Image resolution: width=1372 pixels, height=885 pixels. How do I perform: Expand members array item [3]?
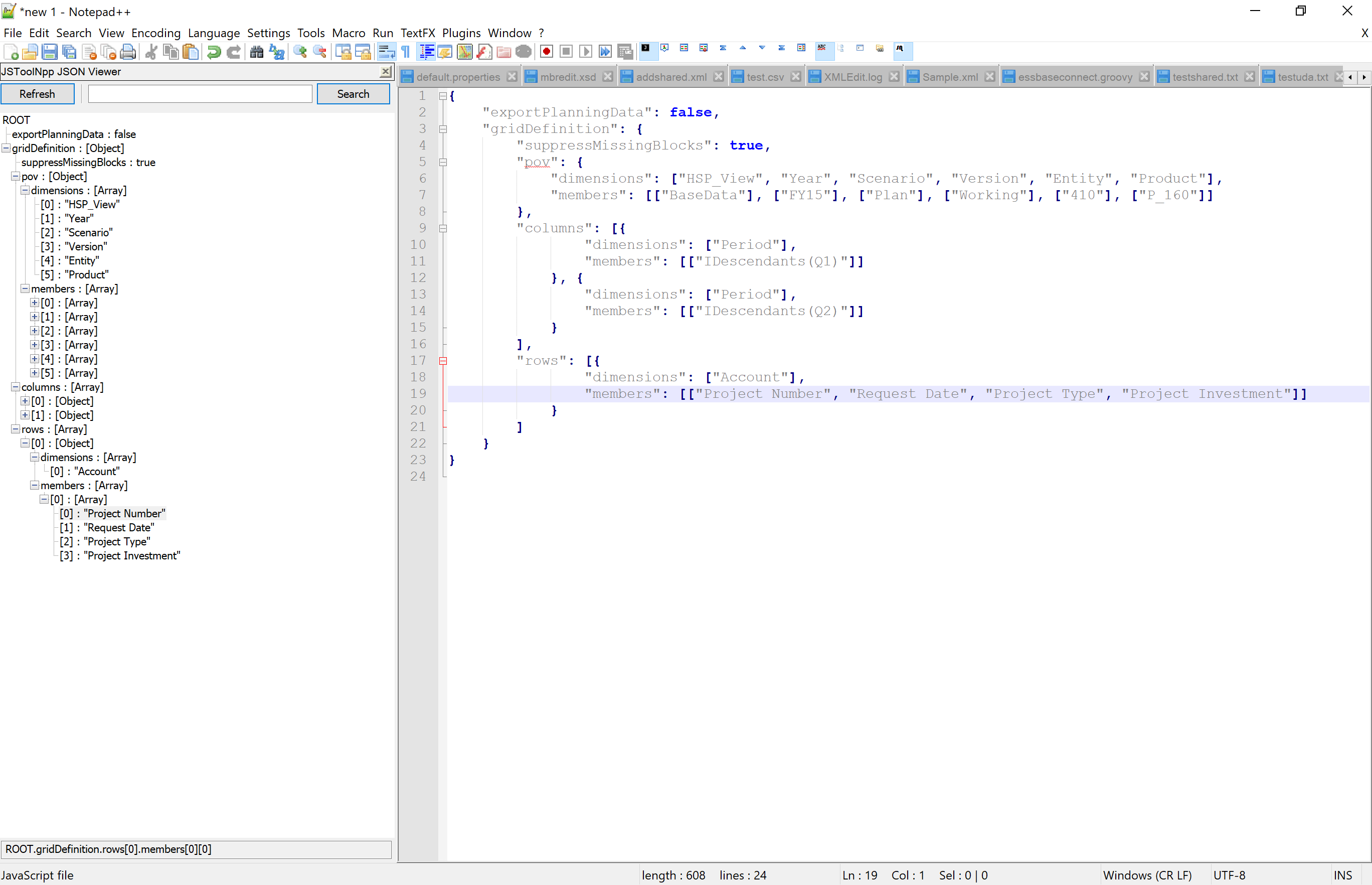click(x=35, y=345)
